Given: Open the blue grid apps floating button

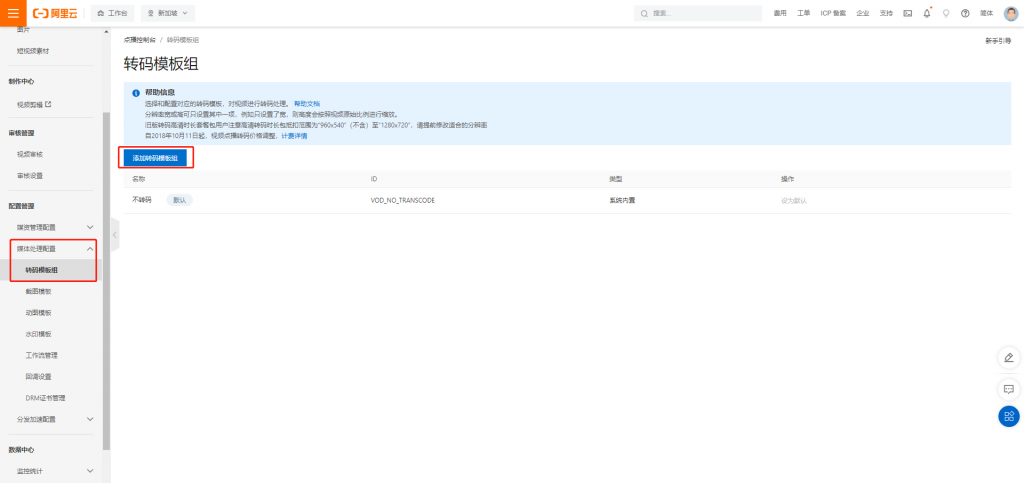Looking at the screenshot, I should (1009, 416).
